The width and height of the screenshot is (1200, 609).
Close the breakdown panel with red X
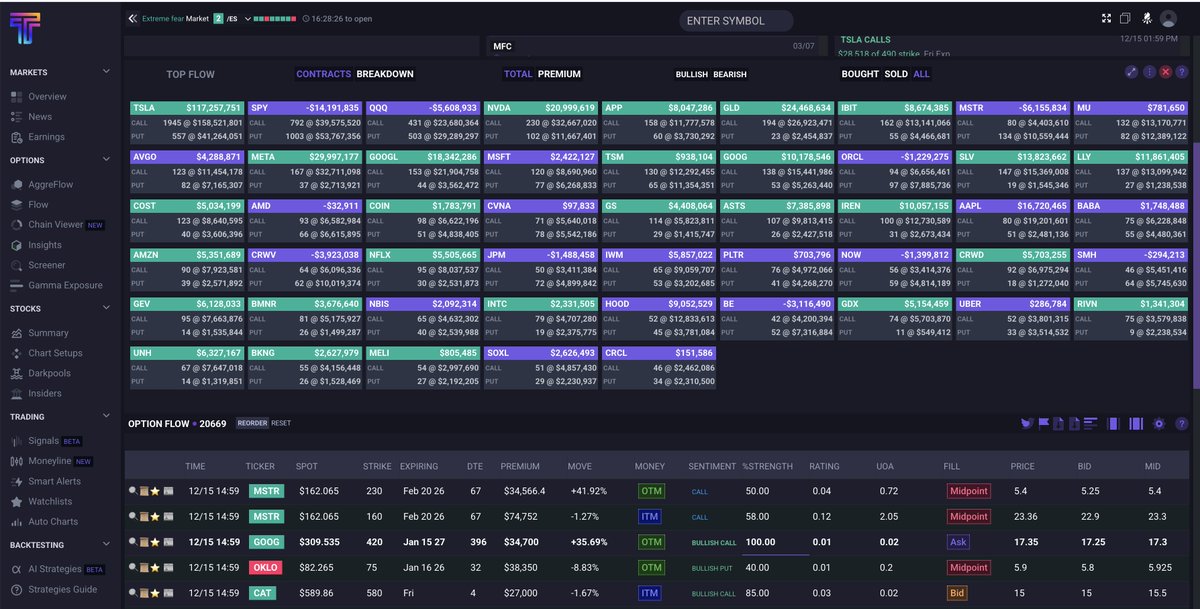pos(1166,72)
